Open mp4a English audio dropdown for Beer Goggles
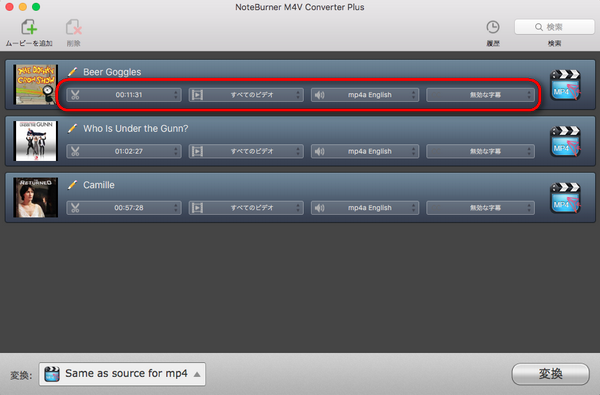 tap(365, 95)
